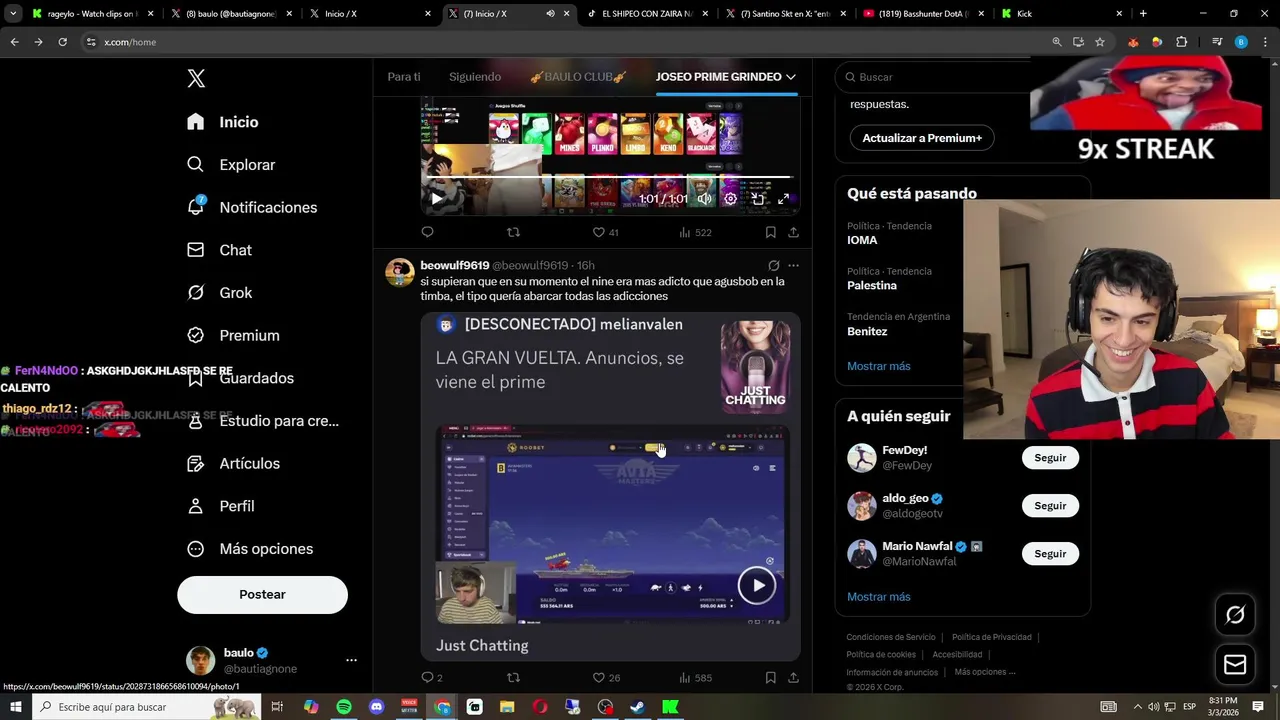Switch to Siguiendo tab
This screenshot has height=720, width=1280.
pyautogui.click(x=475, y=77)
